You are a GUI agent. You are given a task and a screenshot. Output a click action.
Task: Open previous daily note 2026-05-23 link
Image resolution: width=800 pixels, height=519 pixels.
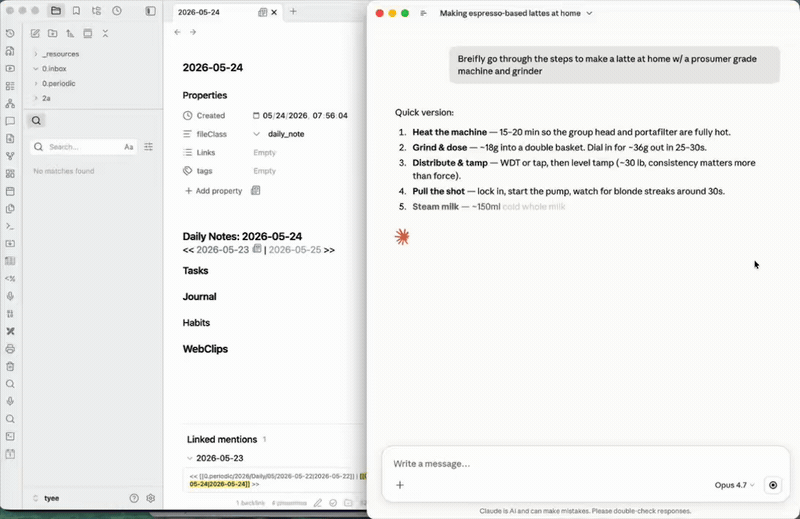pyautogui.click(x=222, y=250)
